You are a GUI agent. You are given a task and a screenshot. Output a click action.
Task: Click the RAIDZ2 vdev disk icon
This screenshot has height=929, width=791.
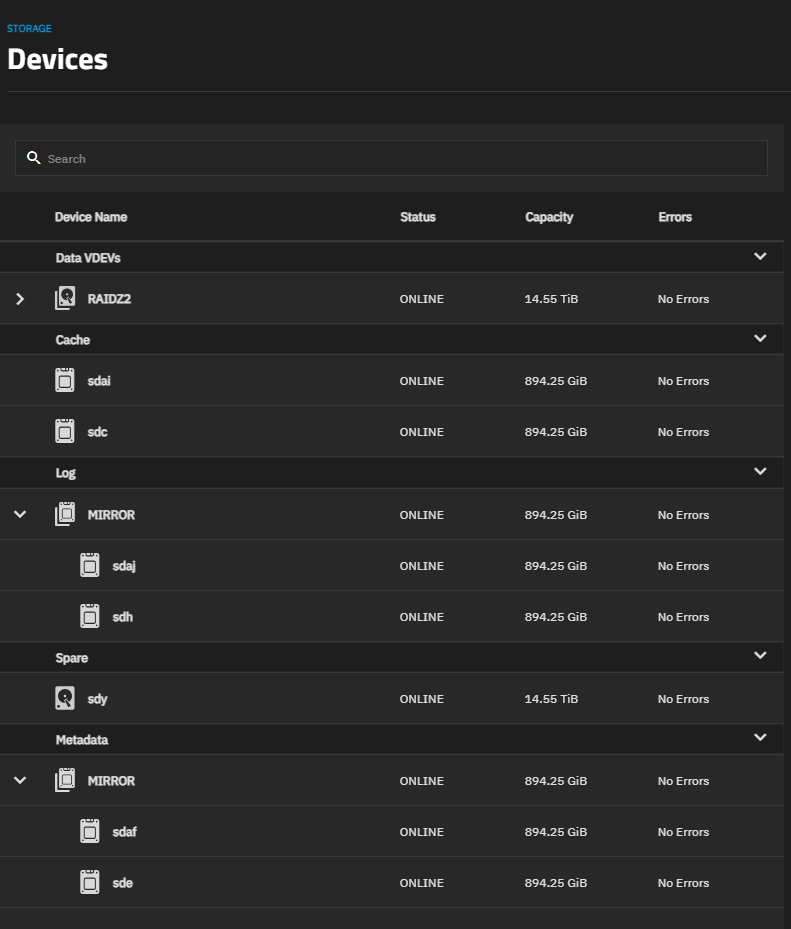pyautogui.click(x=65, y=298)
